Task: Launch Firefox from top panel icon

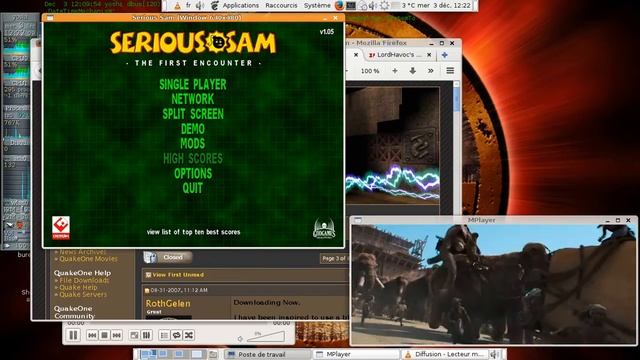Action: [339, 5]
